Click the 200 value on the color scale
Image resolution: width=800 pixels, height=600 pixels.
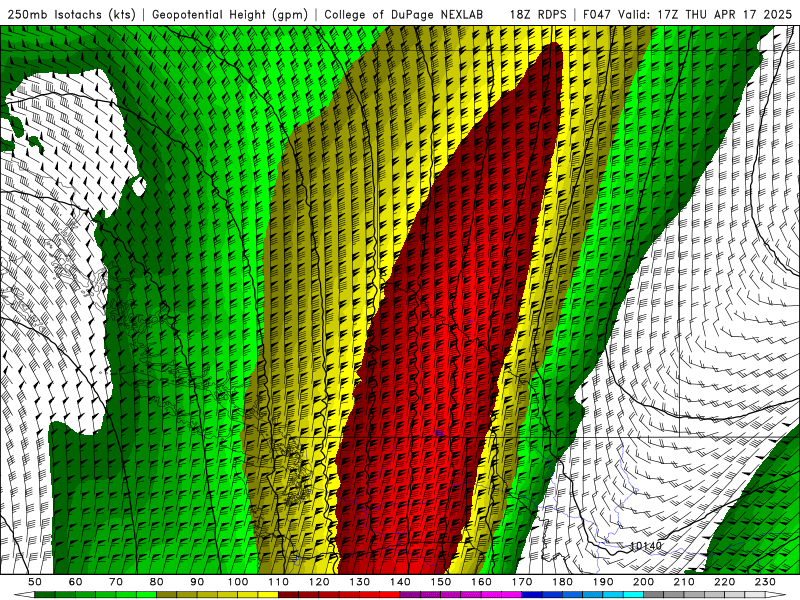(x=644, y=582)
